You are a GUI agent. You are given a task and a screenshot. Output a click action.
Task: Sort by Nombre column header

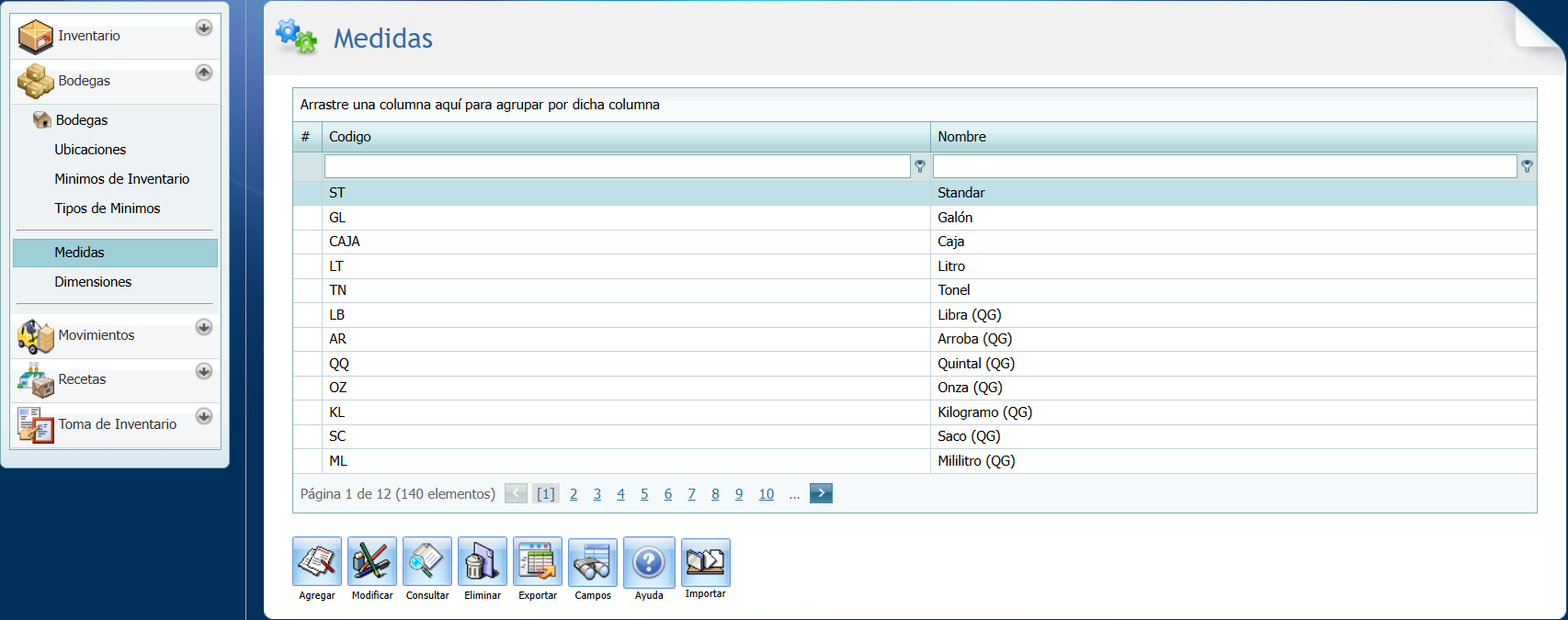(961, 137)
